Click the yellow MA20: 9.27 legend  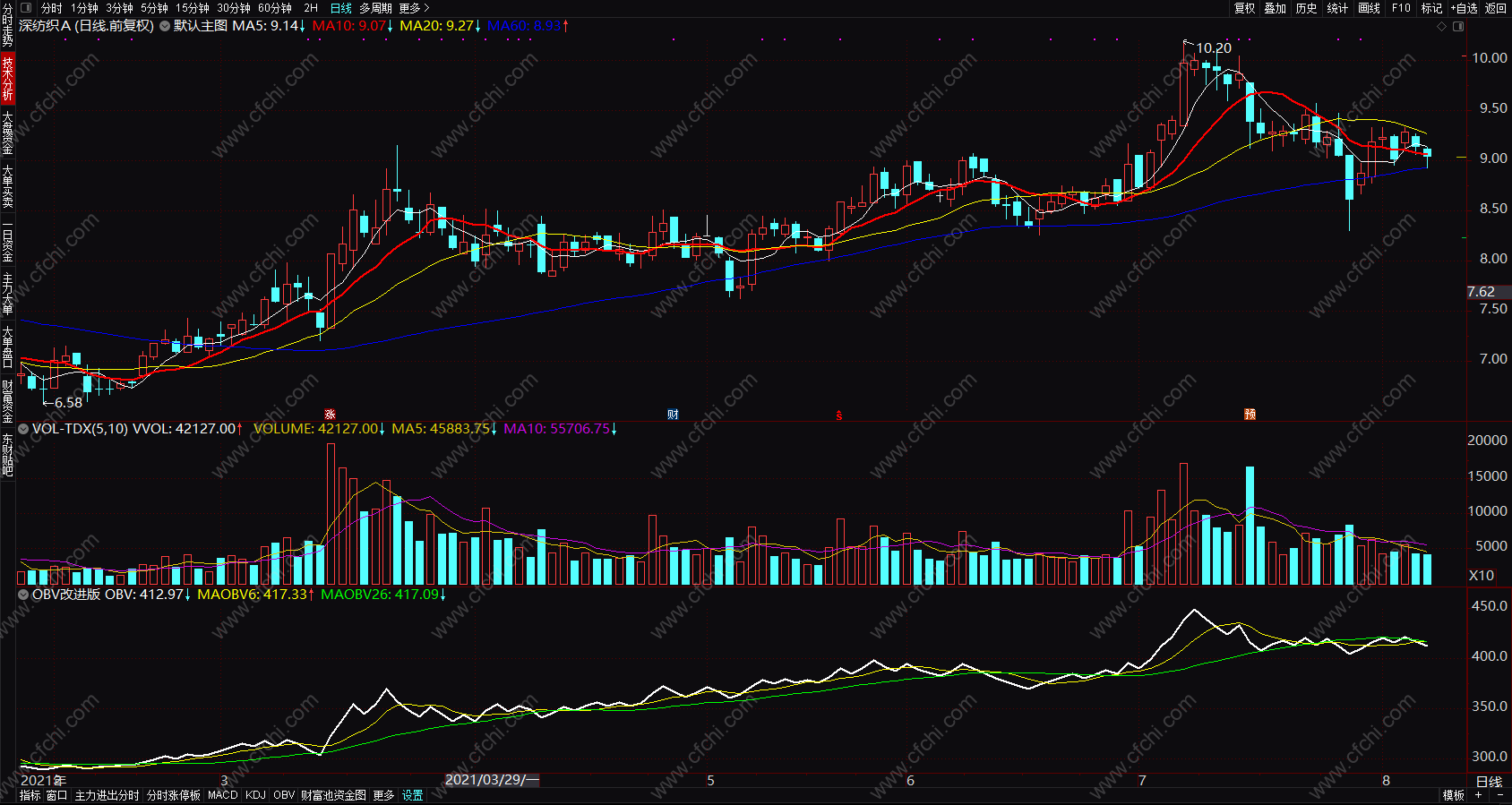pyautogui.click(x=441, y=26)
